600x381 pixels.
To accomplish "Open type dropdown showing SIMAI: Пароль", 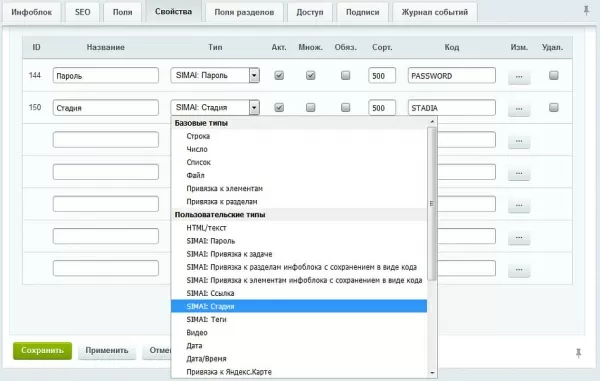I will pyautogui.click(x=215, y=75).
